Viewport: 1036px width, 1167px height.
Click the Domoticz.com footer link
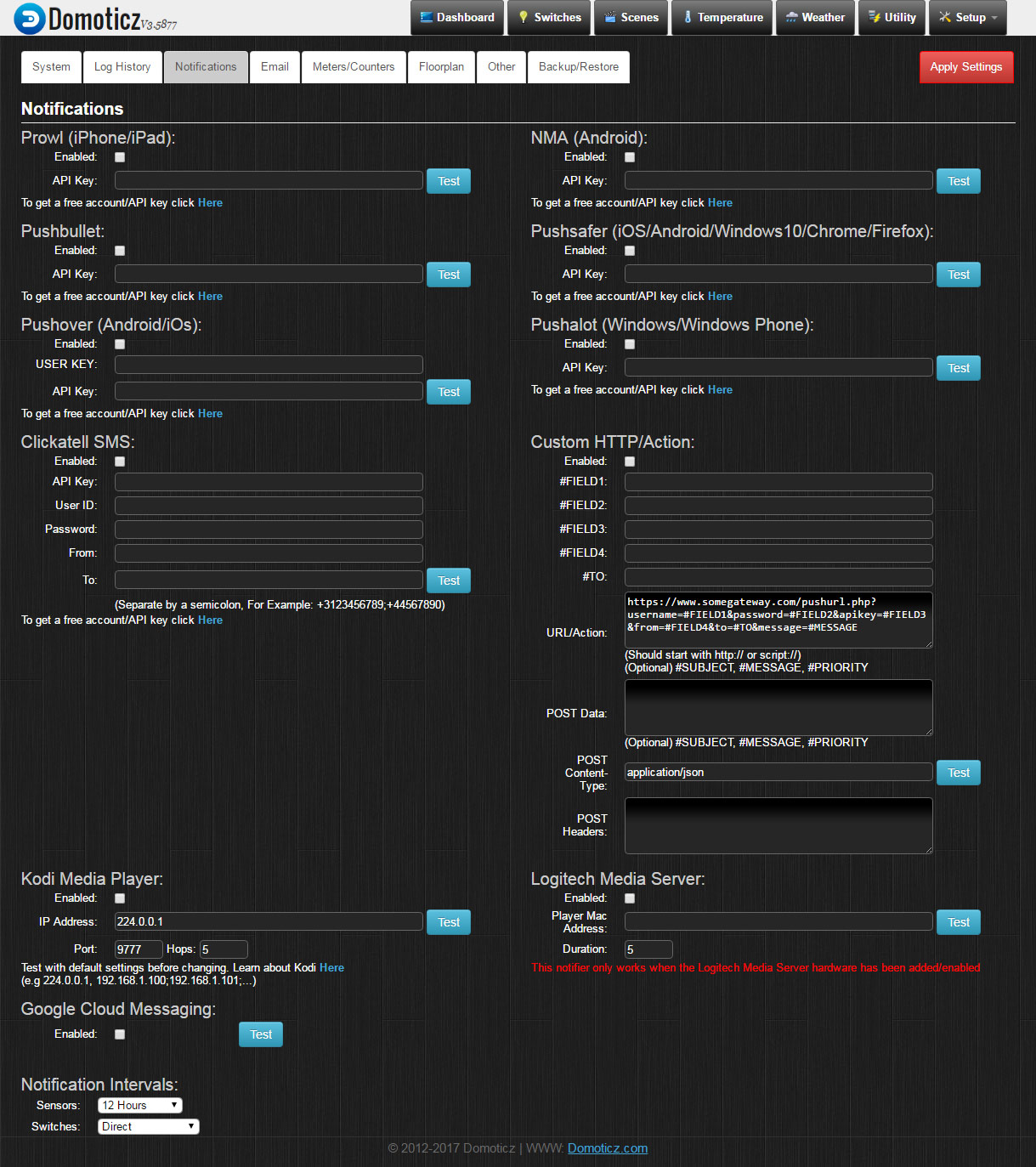607,1148
